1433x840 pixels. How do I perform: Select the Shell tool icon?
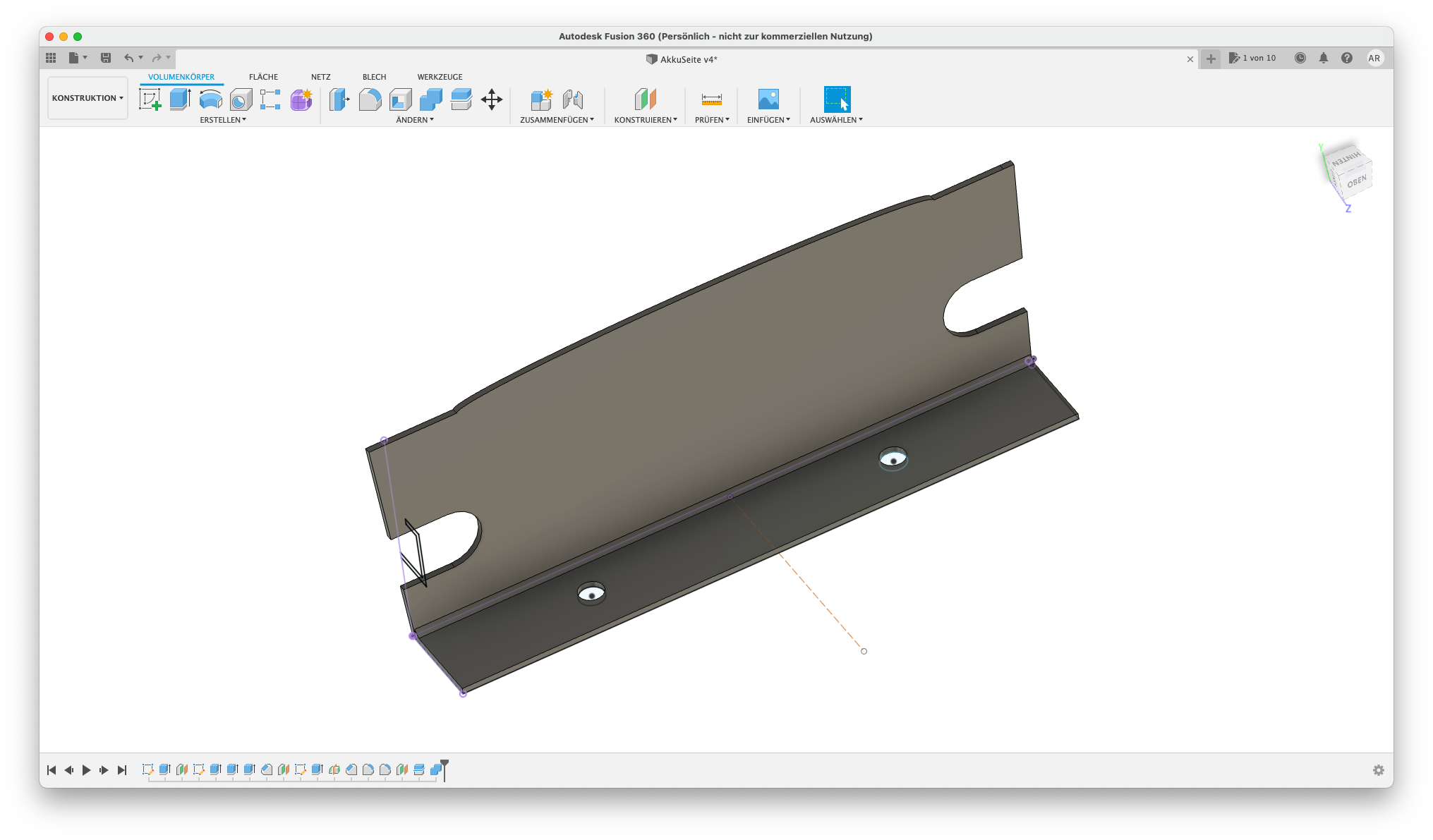point(400,99)
